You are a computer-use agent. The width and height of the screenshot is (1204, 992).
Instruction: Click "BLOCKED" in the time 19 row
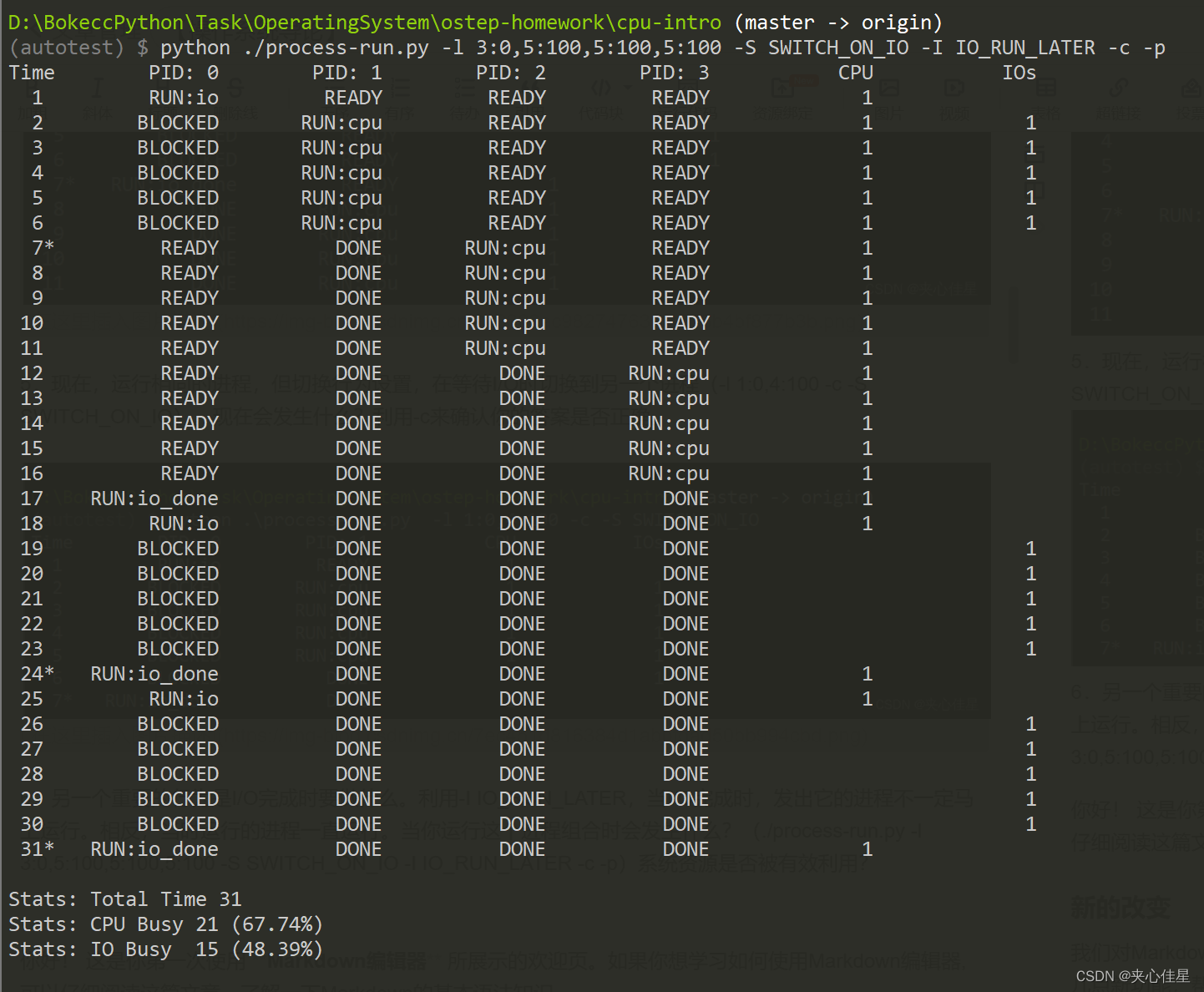(x=178, y=549)
